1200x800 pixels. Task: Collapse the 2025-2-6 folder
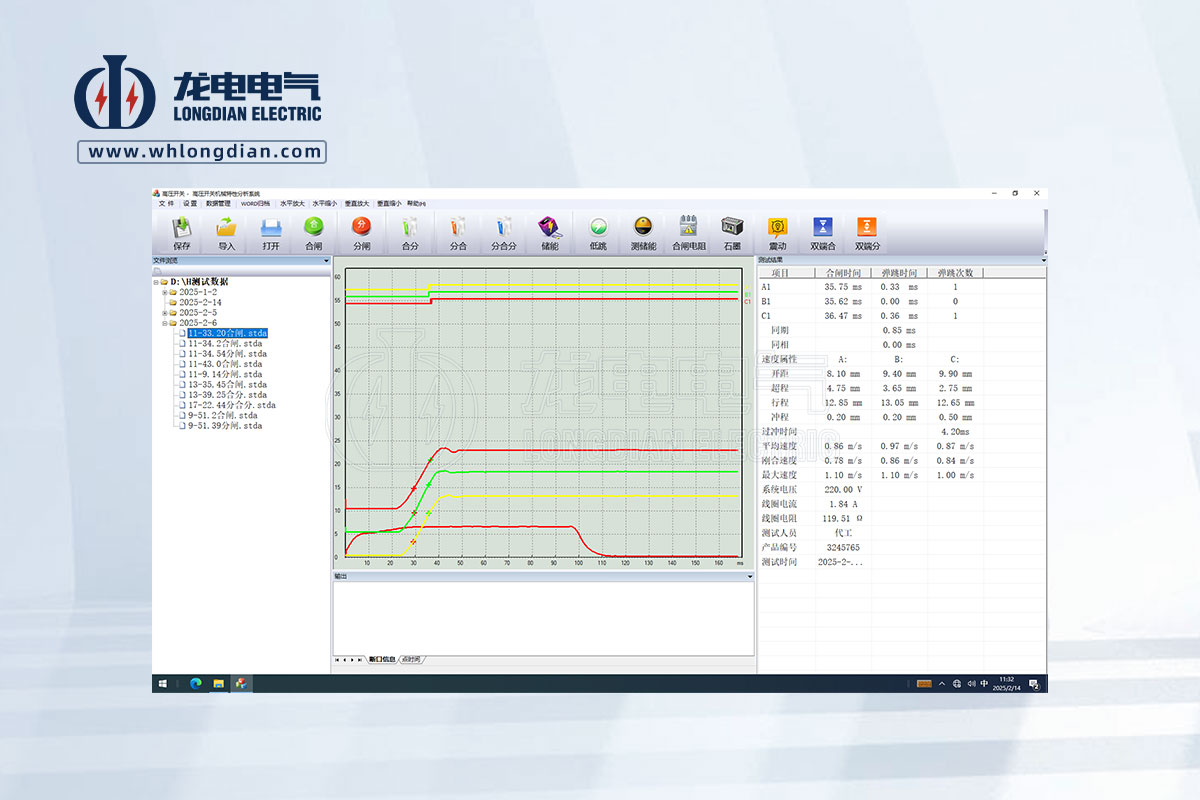coord(164,323)
